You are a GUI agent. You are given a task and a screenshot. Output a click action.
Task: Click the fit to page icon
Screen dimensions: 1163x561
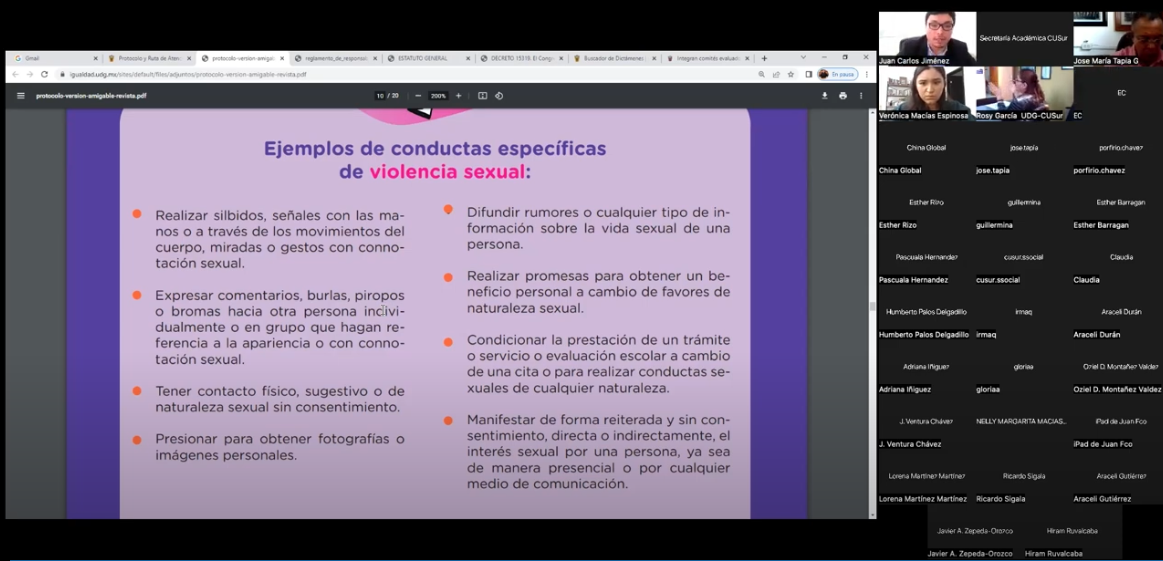482,96
